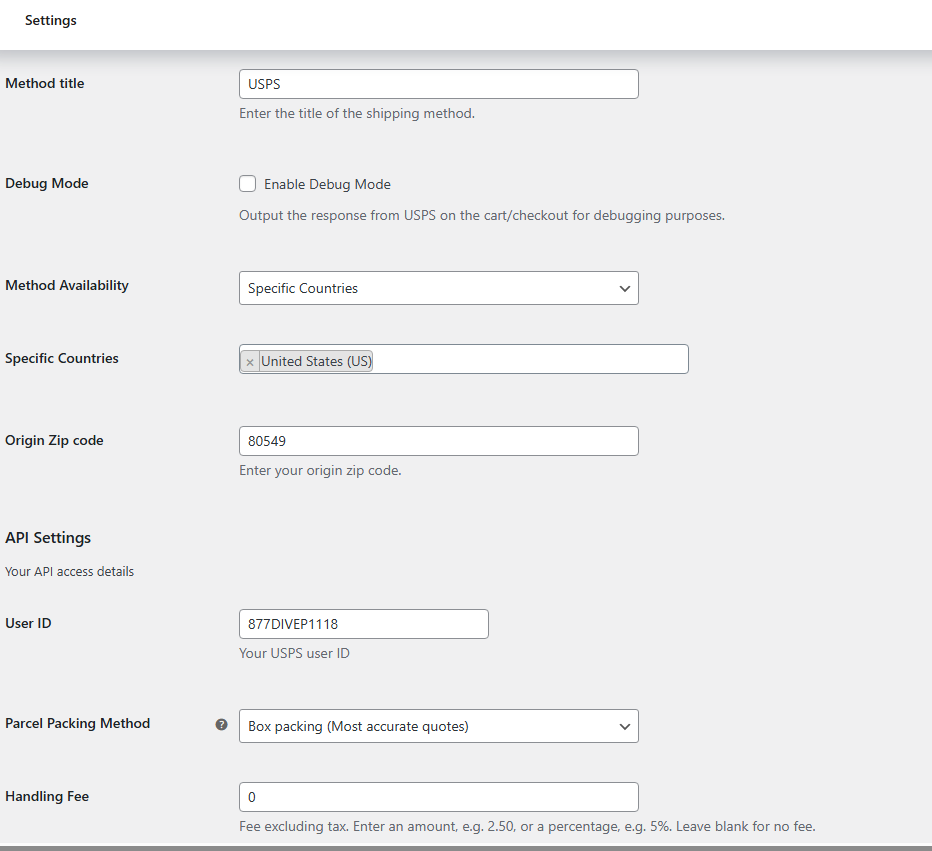Click the Enable Debug Mode label text

tap(327, 184)
